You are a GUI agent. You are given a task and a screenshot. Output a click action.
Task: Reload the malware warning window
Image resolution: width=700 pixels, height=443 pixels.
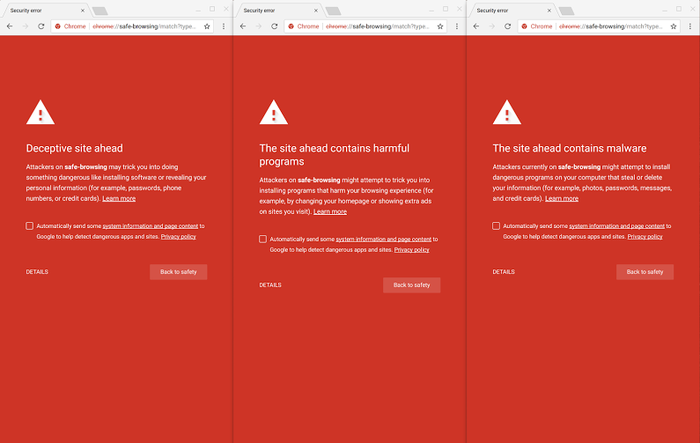coord(508,26)
